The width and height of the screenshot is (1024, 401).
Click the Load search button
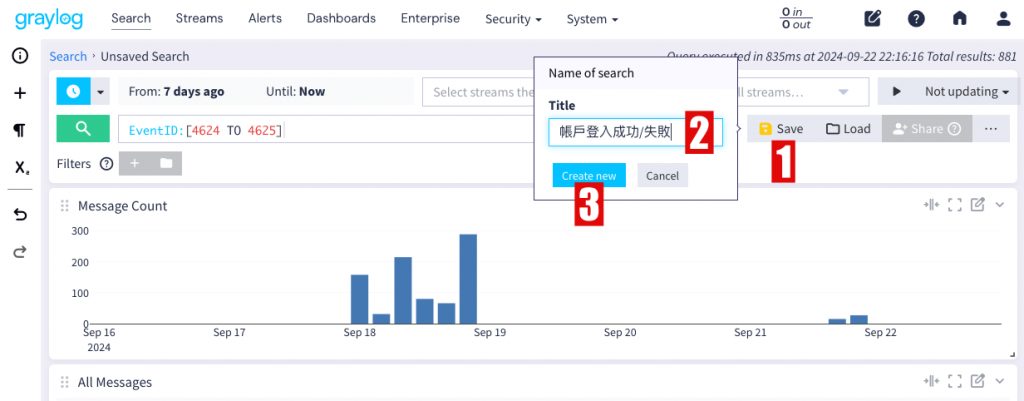click(x=848, y=129)
